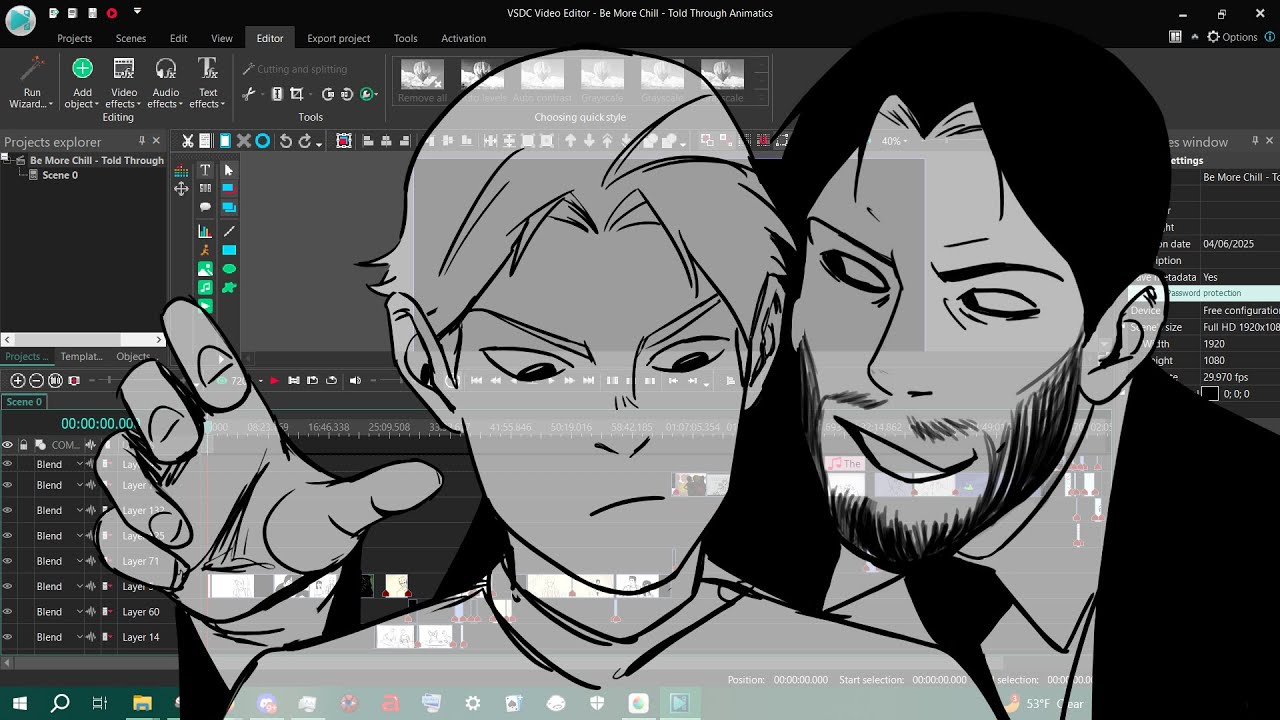Open the Projects ribbon tab
The height and width of the screenshot is (720, 1280).
pyautogui.click(x=75, y=38)
